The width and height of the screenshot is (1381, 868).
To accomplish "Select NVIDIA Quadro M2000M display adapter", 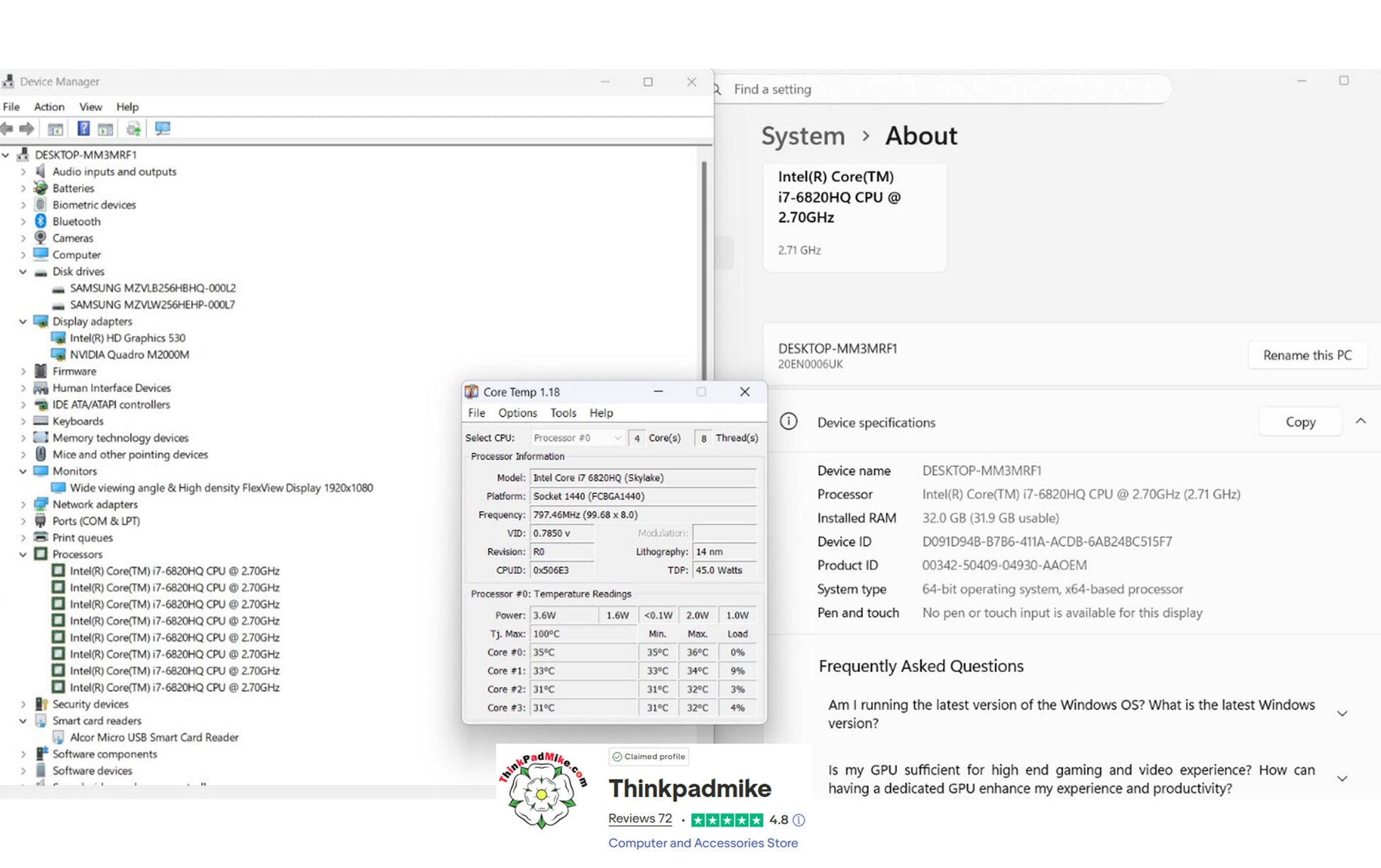I will [129, 355].
